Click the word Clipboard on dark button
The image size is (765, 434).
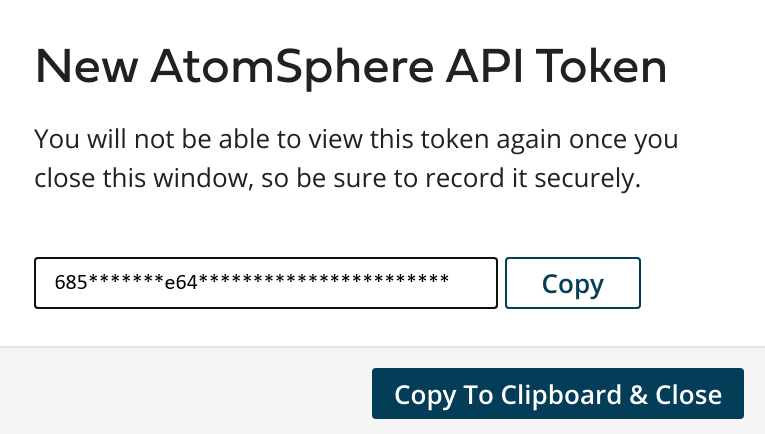point(561,395)
